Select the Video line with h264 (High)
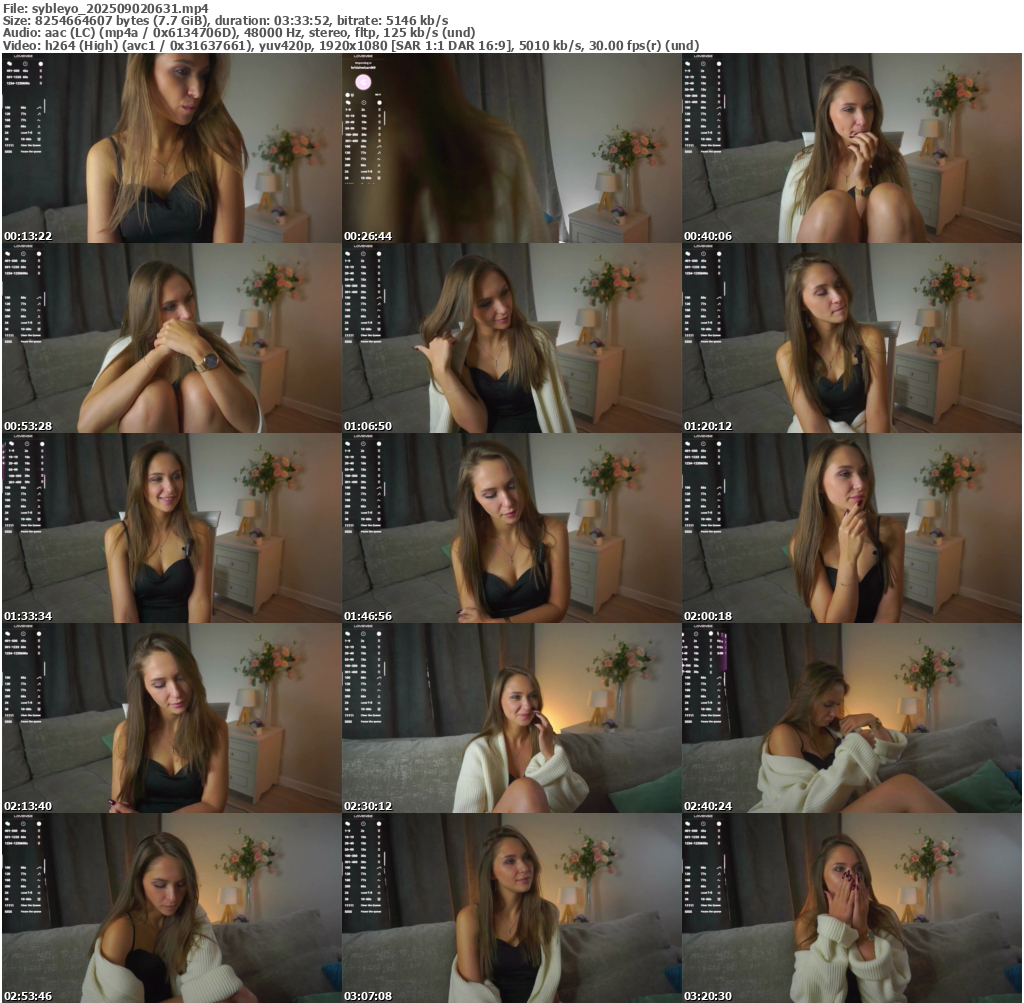1024x1003 pixels. [x=351, y=46]
